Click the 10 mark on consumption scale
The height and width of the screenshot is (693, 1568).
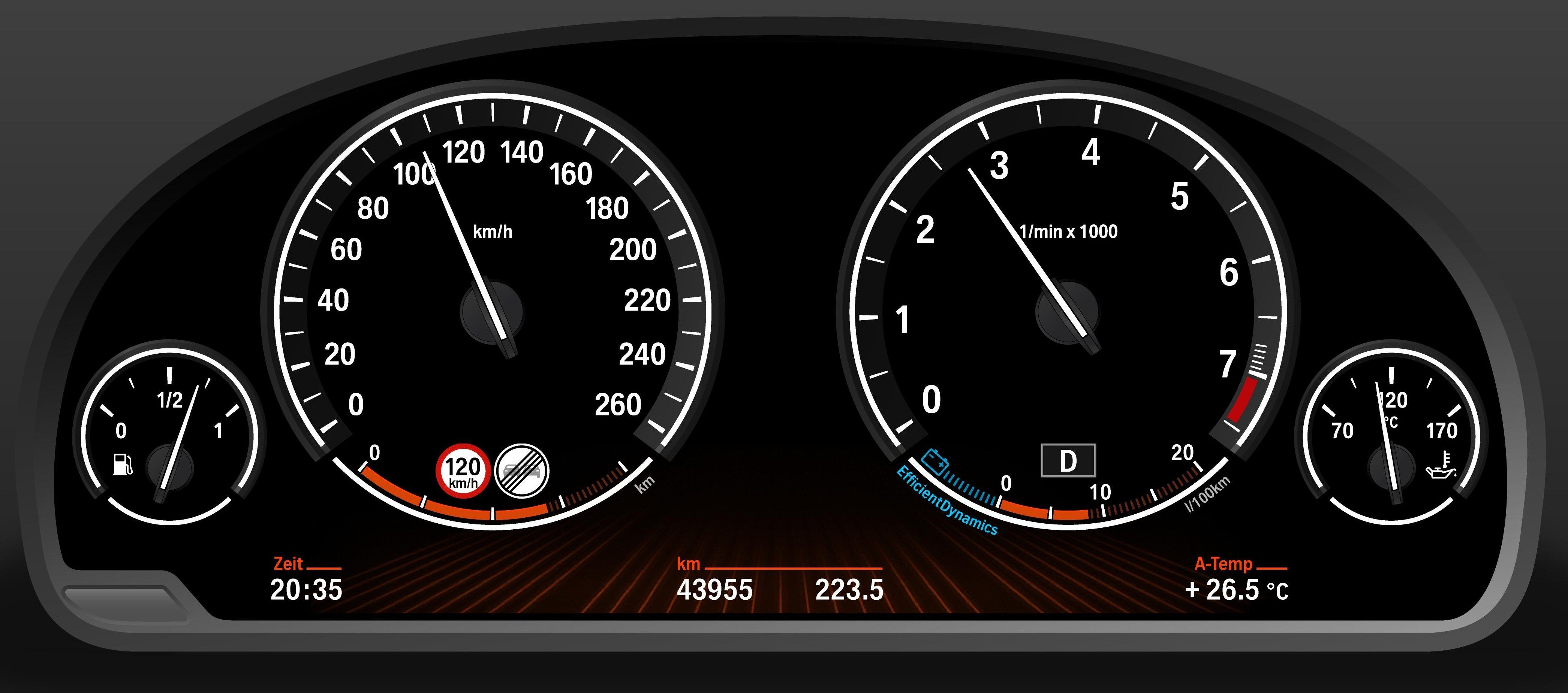pos(1100,492)
